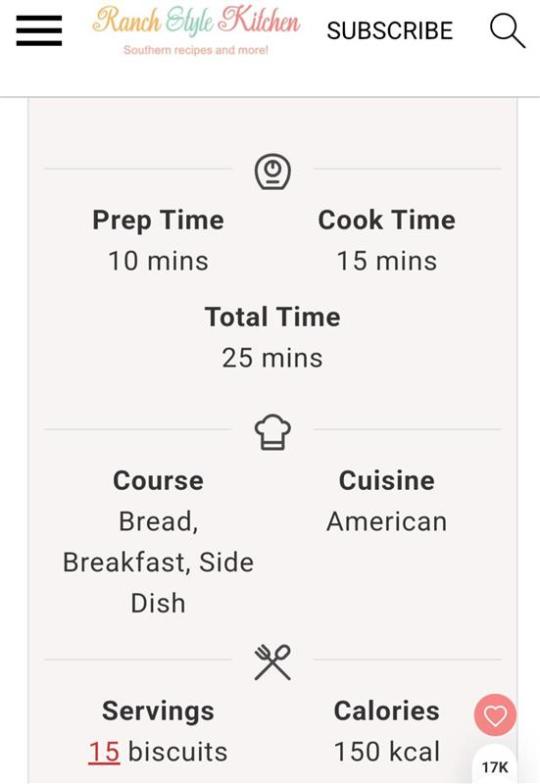This screenshot has width=540, height=784.
Task: Click the crossed utensils icon
Action: pyautogui.click(x=272, y=662)
